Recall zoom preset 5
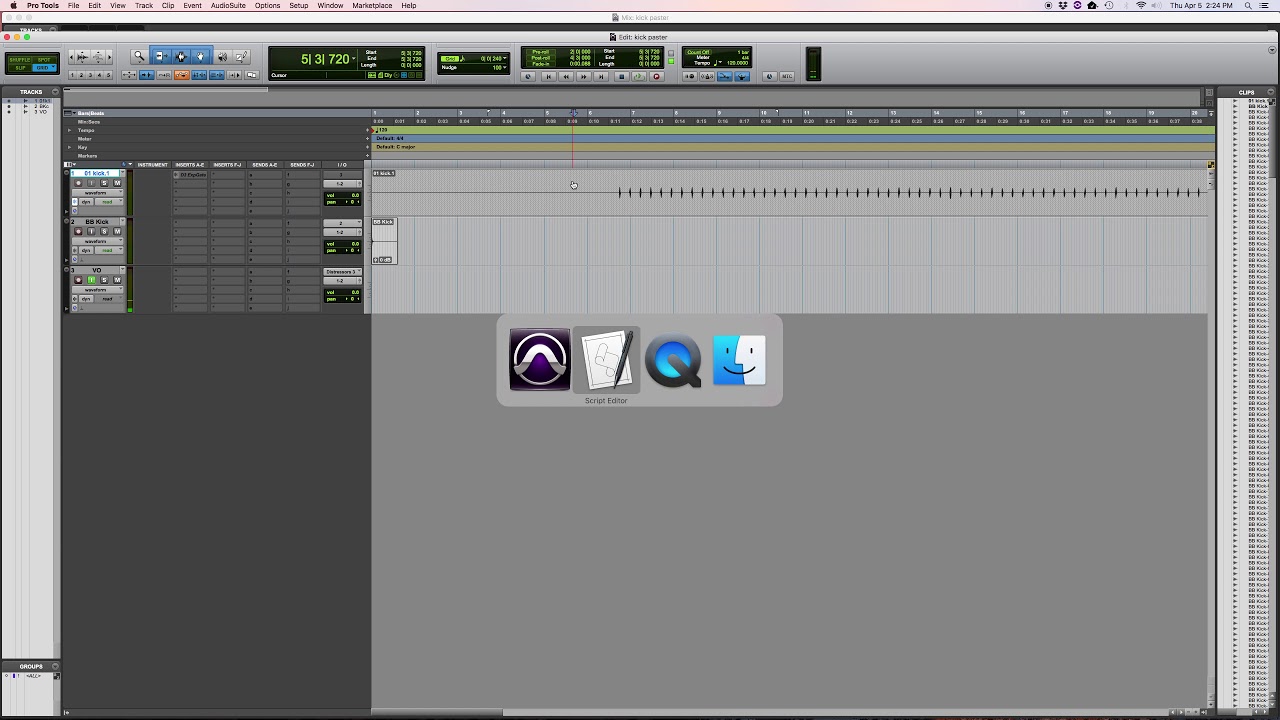 108,75
